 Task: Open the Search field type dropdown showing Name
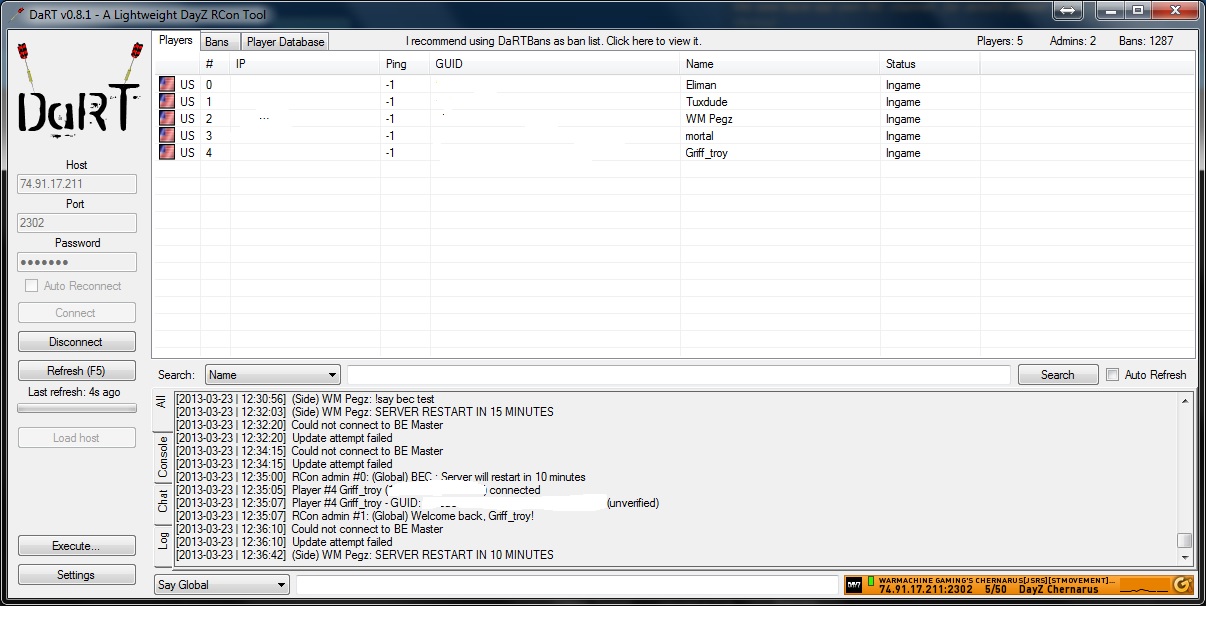[273, 375]
